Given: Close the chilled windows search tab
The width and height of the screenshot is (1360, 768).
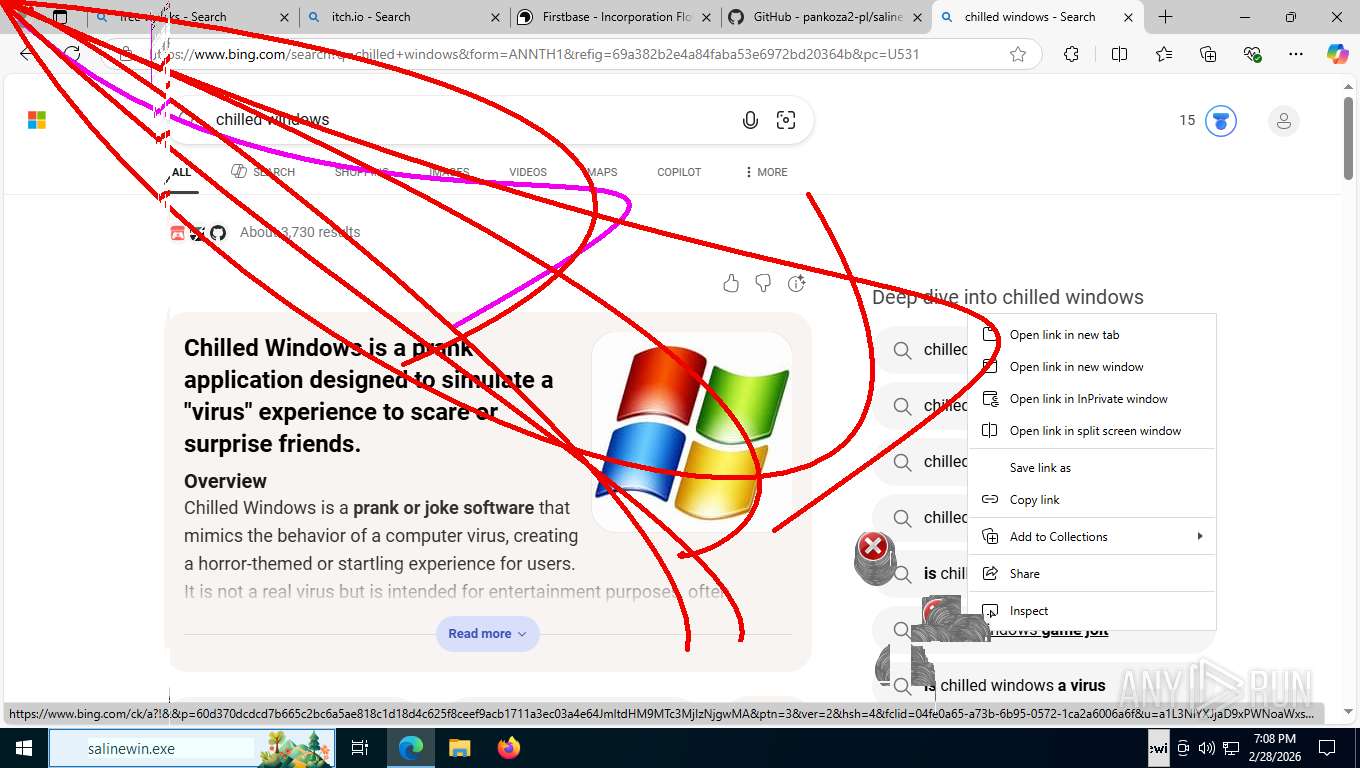Looking at the screenshot, I should coord(1128,17).
